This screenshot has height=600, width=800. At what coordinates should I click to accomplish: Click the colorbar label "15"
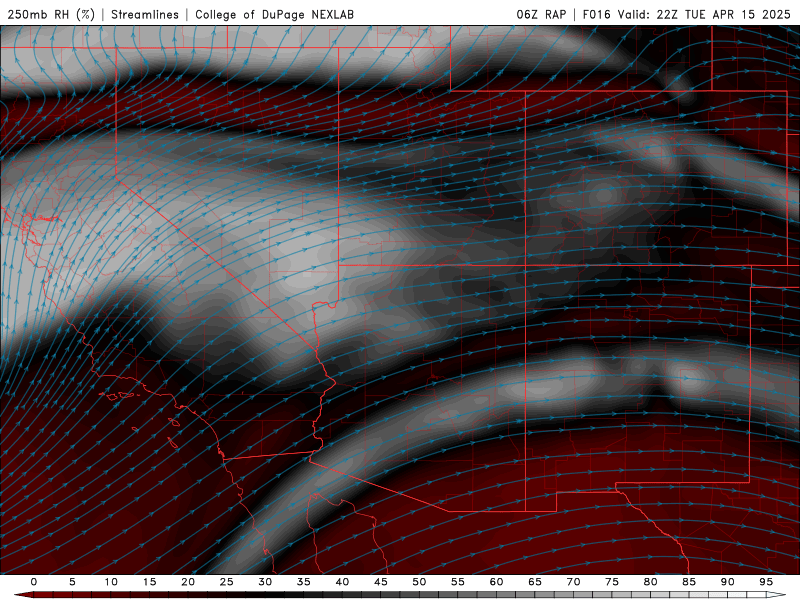149,582
